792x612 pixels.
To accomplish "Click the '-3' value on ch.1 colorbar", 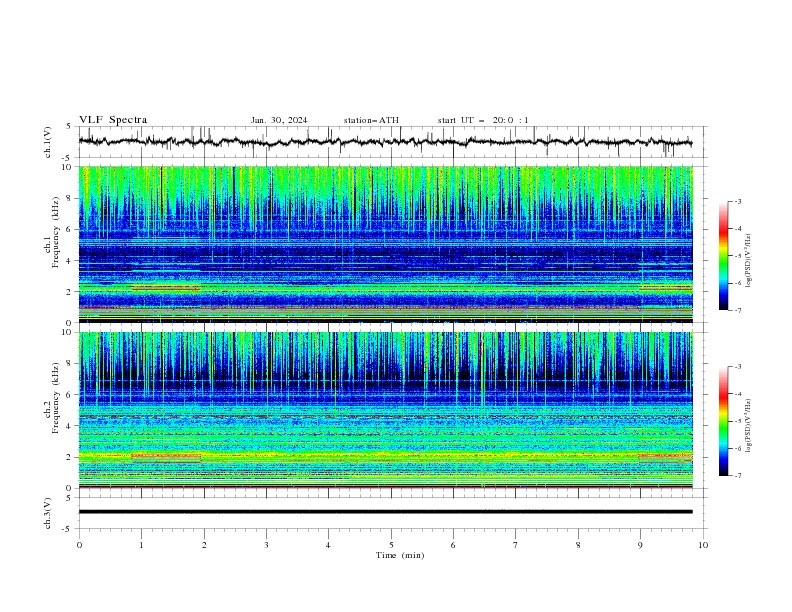I will tap(737, 201).
